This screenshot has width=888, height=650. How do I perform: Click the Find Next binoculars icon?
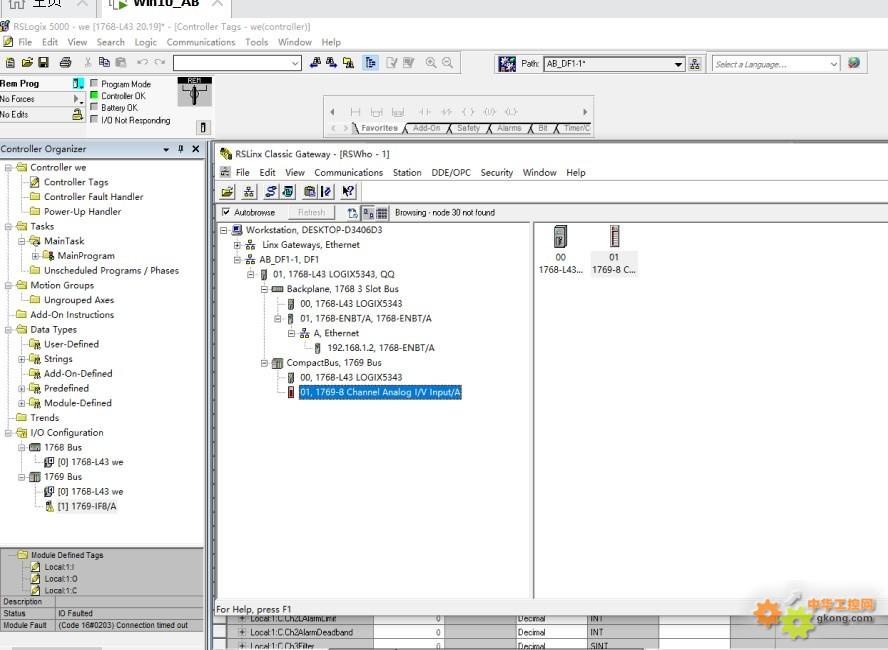click(x=331, y=63)
